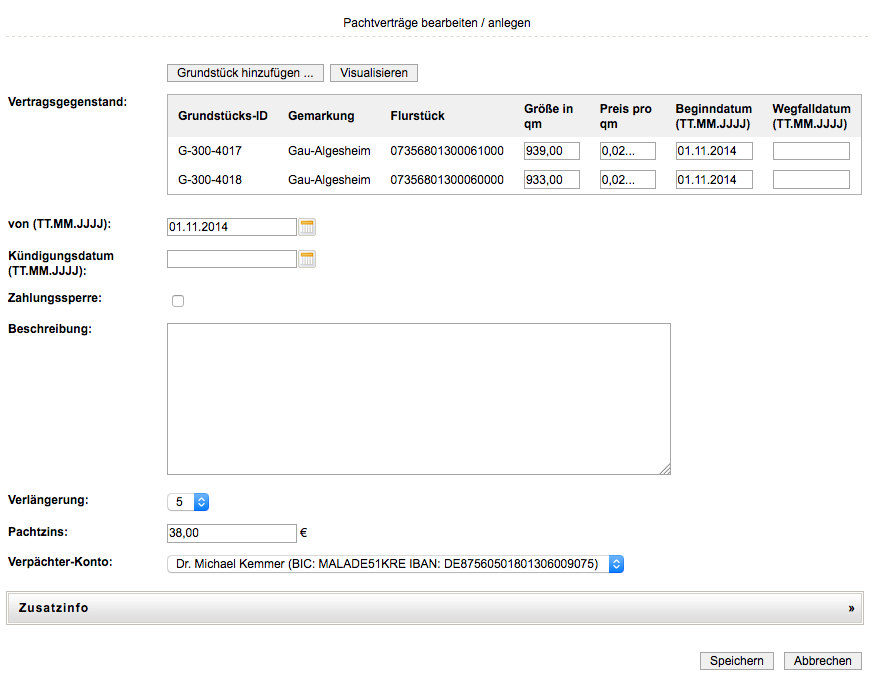
Task: Click Größe in qm field for G-300-4017
Action: point(551,151)
